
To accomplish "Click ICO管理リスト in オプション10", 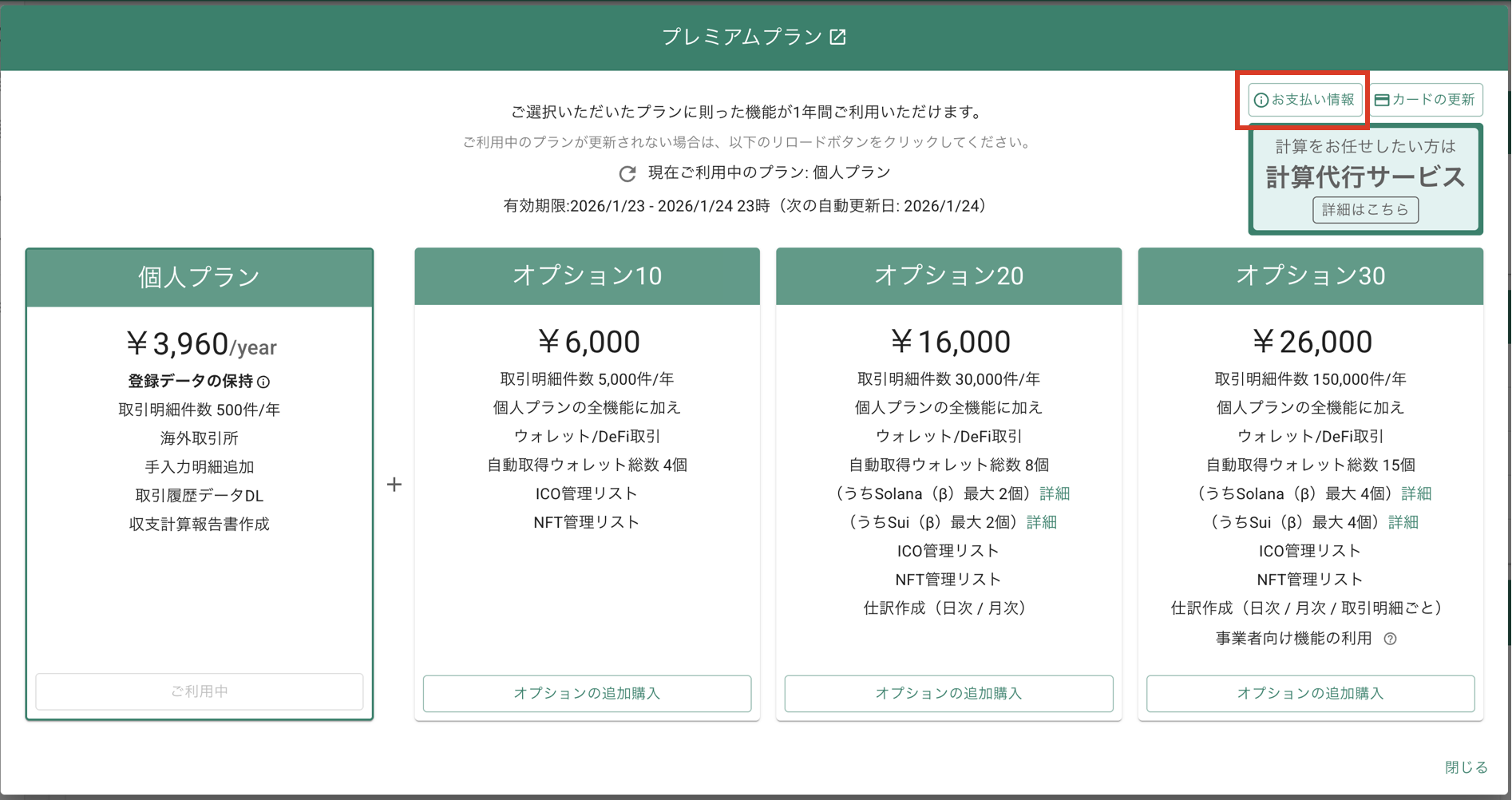I will click(x=587, y=494).
